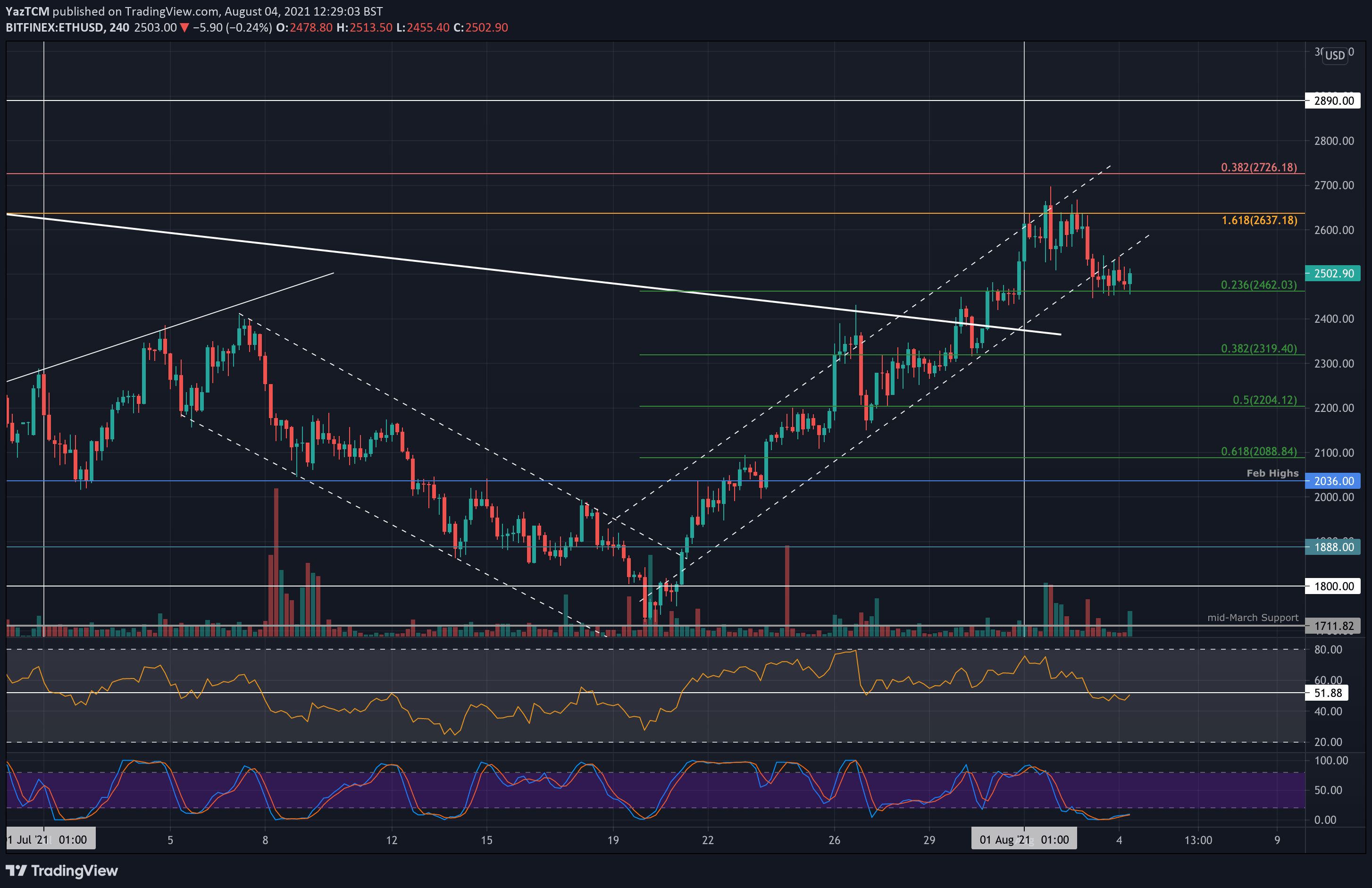The height and width of the screenshot is (888, 1372).
Task: Toggle the 1.618(2637.18) Fibonacci level
Action: pyautogui.click(x=1259, y=220)
